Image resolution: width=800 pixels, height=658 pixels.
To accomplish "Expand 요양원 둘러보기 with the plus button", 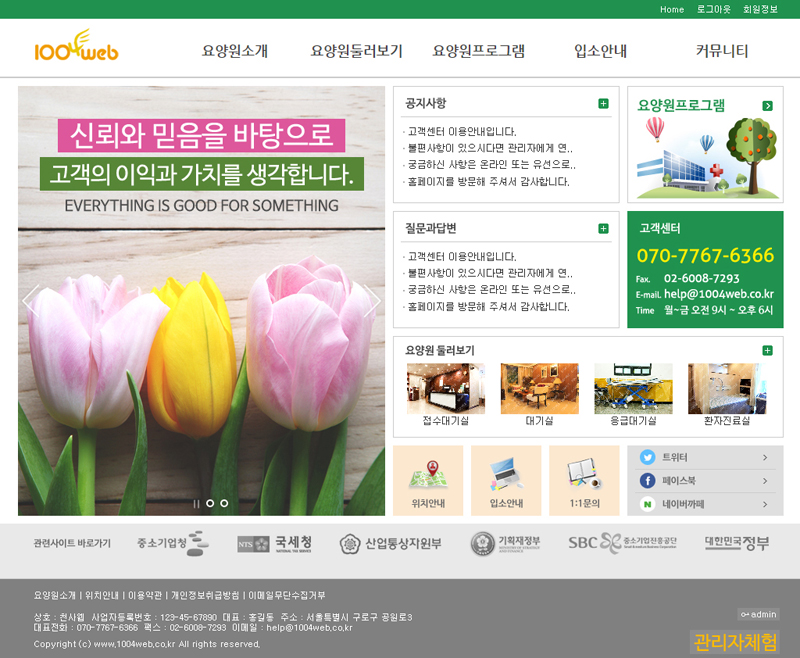I will pyautogui.click(x=767, y=350).
